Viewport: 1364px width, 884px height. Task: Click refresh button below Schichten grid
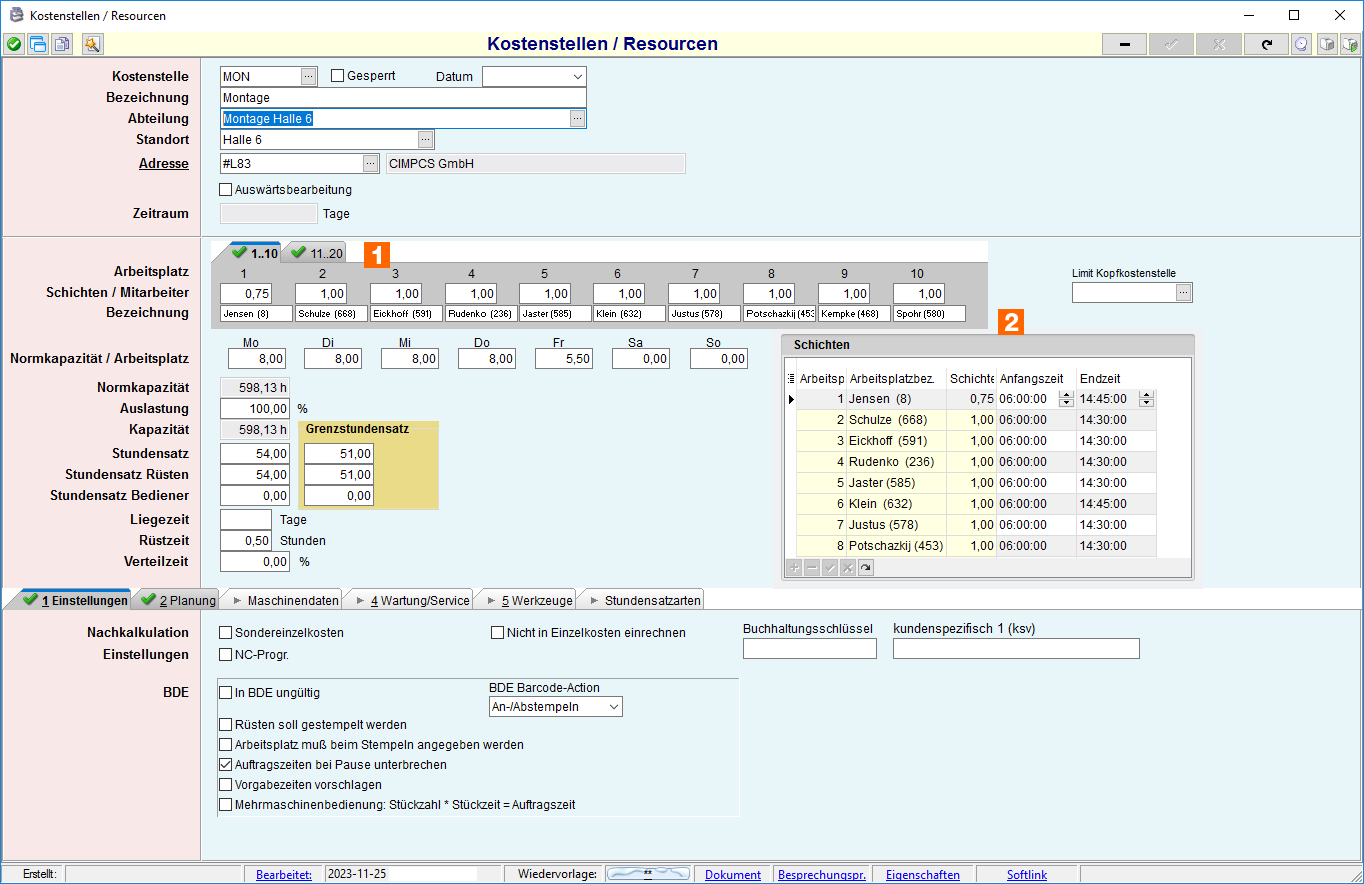[x=866, y=567]
